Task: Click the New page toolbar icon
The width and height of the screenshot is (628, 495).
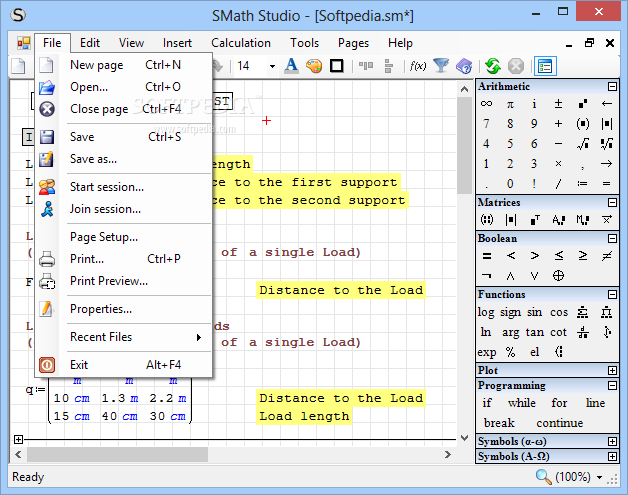Action: (18, 66)
